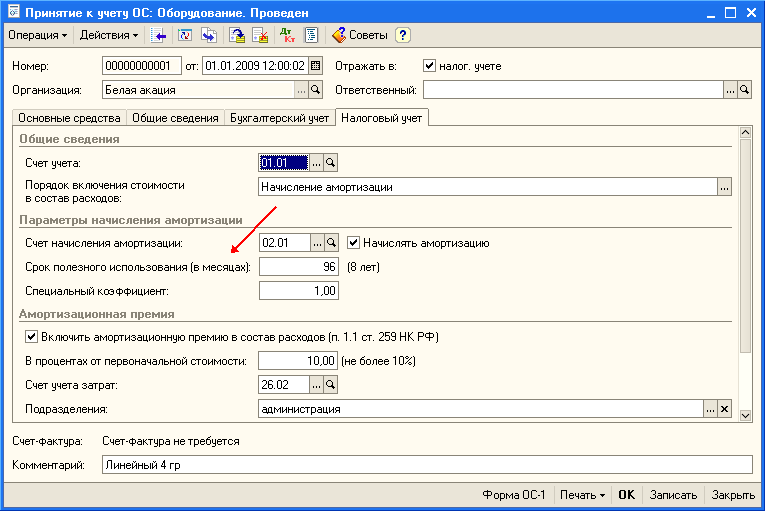765x511 pixels.
Task: Select Налоговый учет tab
Action: (x=382, y=118)
